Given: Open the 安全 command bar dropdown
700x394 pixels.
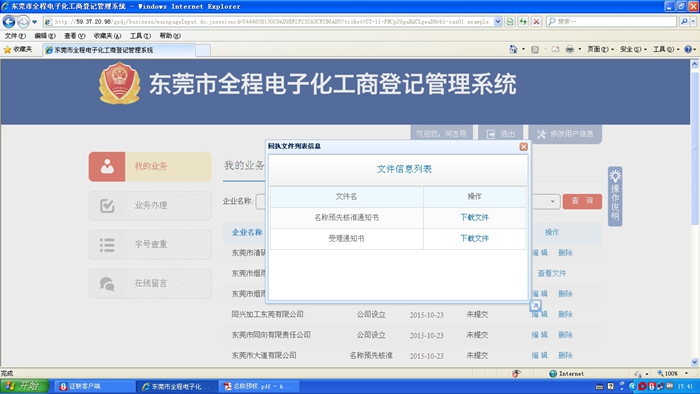Looking at the screenshot, I should [633, 49].
